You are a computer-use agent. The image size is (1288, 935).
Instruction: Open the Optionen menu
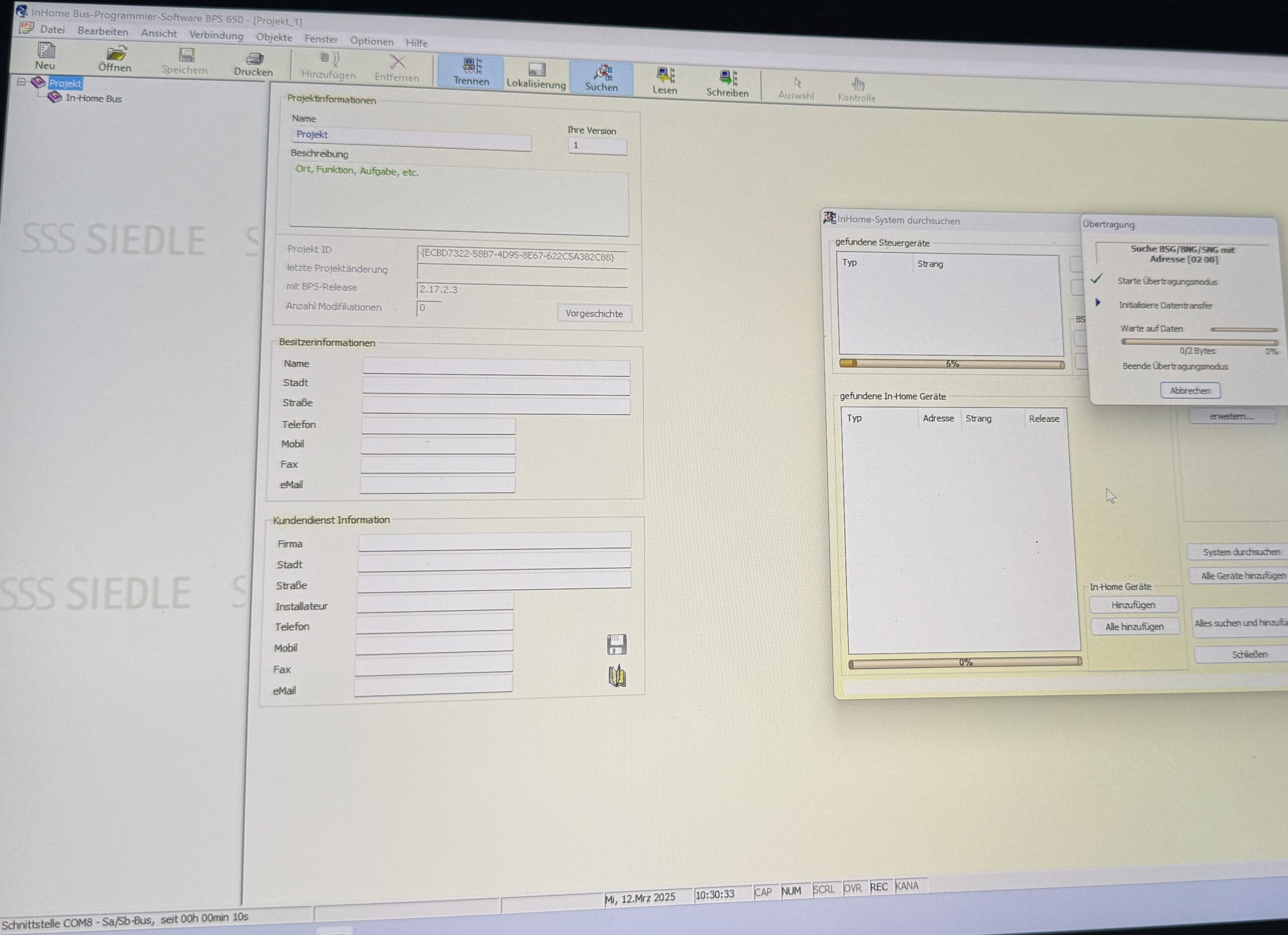pyautogui.click(x=372, y=41)
